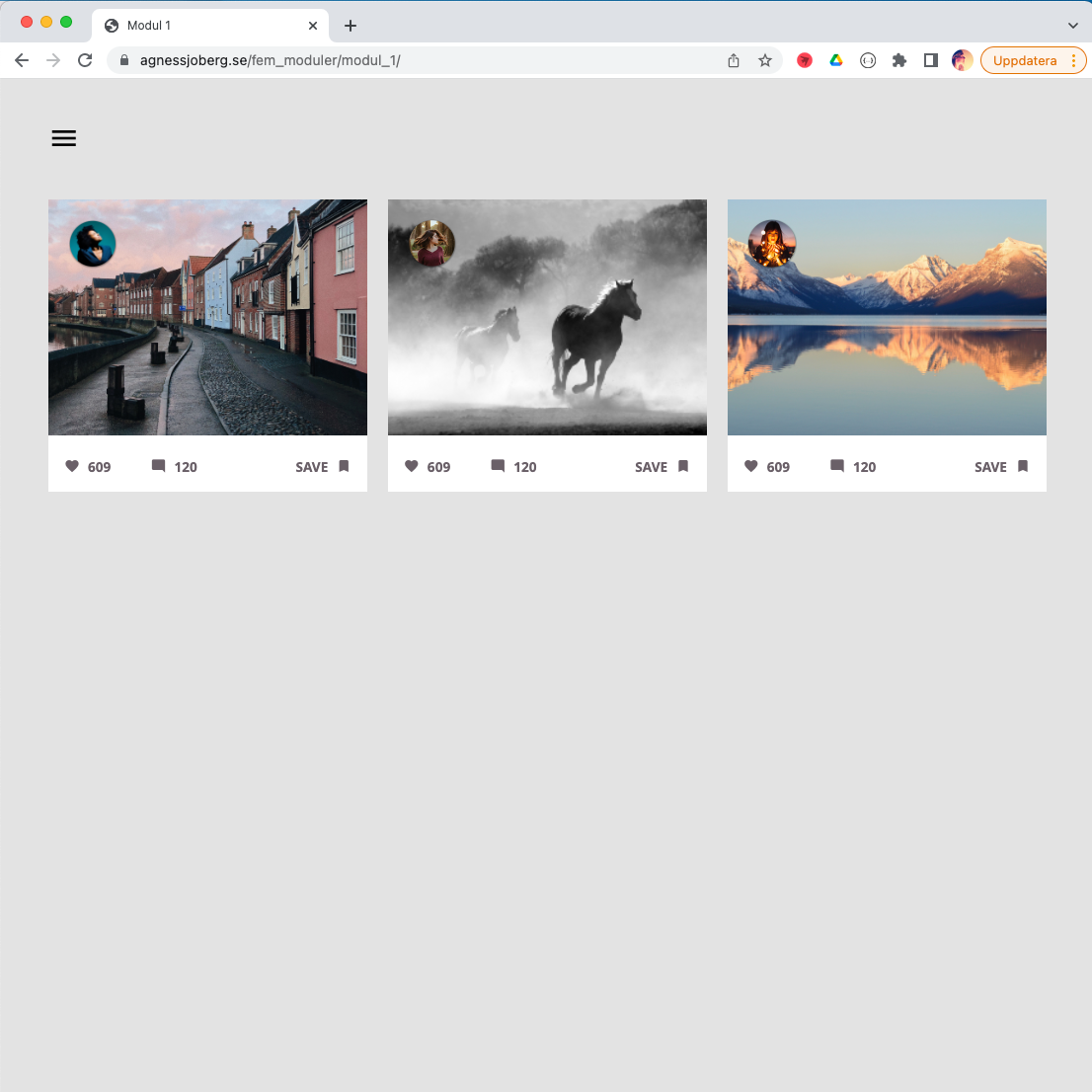Open comments on the mountain lake card
The width and height of the screenshot is (1092, 1092).
[x=837, y=466]
